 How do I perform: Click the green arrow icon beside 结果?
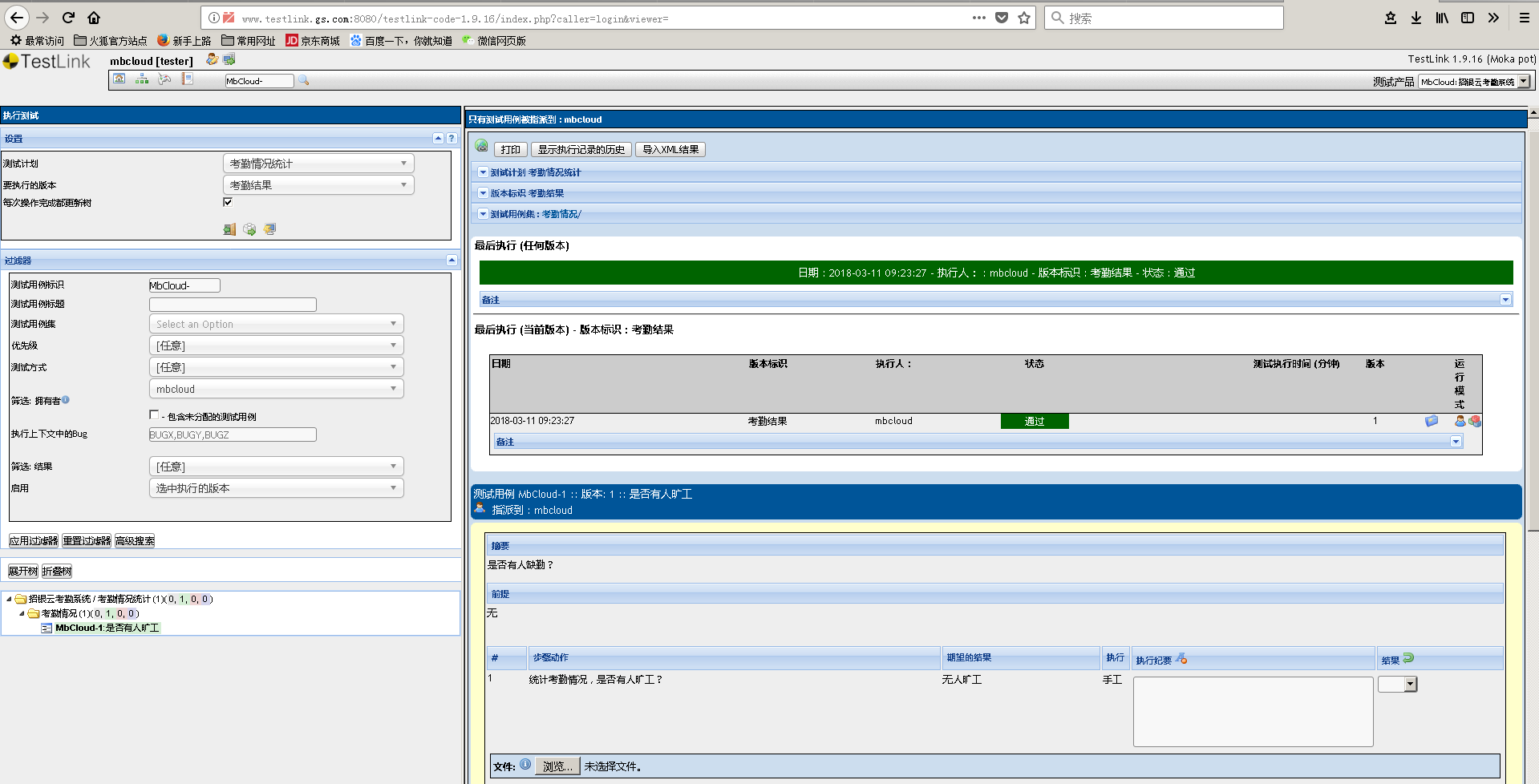(x=1408, y=658)
